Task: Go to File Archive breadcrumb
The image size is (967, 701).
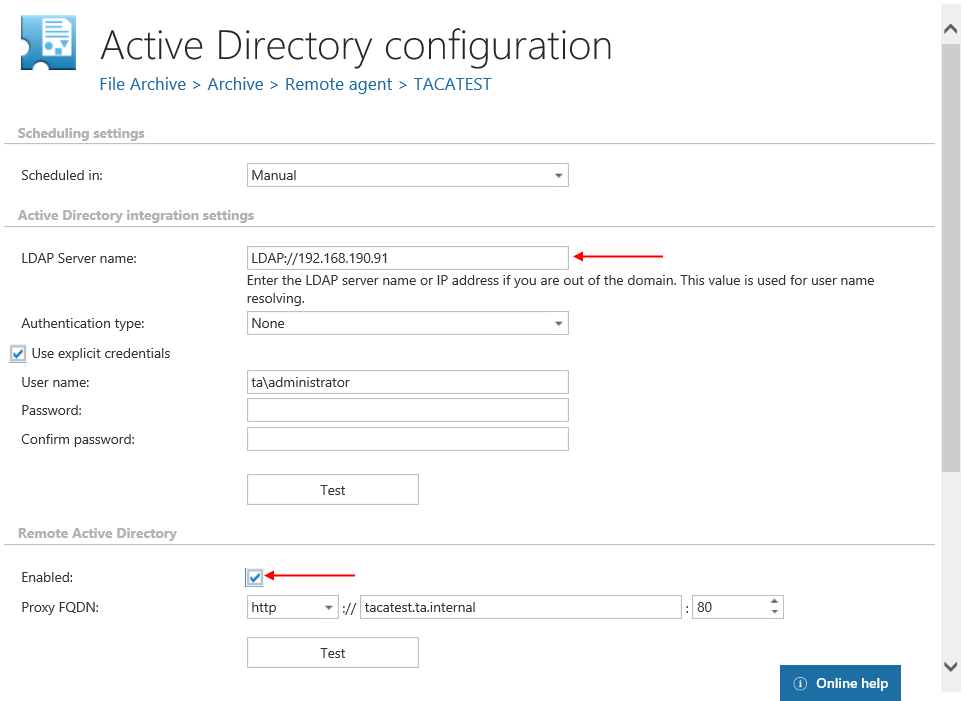Action: (x=142, y=84)
